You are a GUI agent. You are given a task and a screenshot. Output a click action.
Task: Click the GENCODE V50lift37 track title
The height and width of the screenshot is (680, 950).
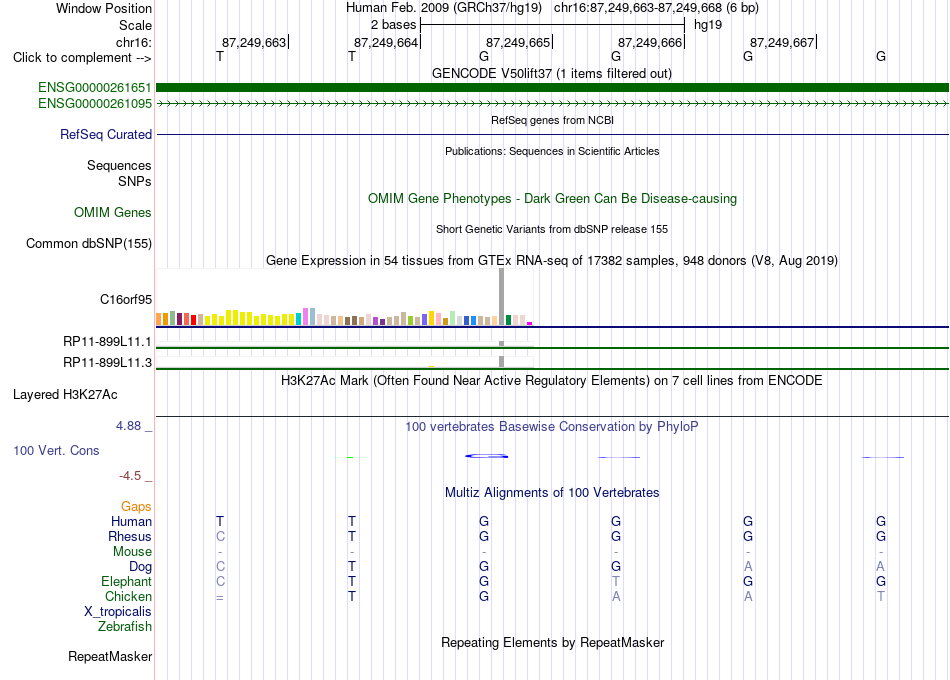pos(552,73)
